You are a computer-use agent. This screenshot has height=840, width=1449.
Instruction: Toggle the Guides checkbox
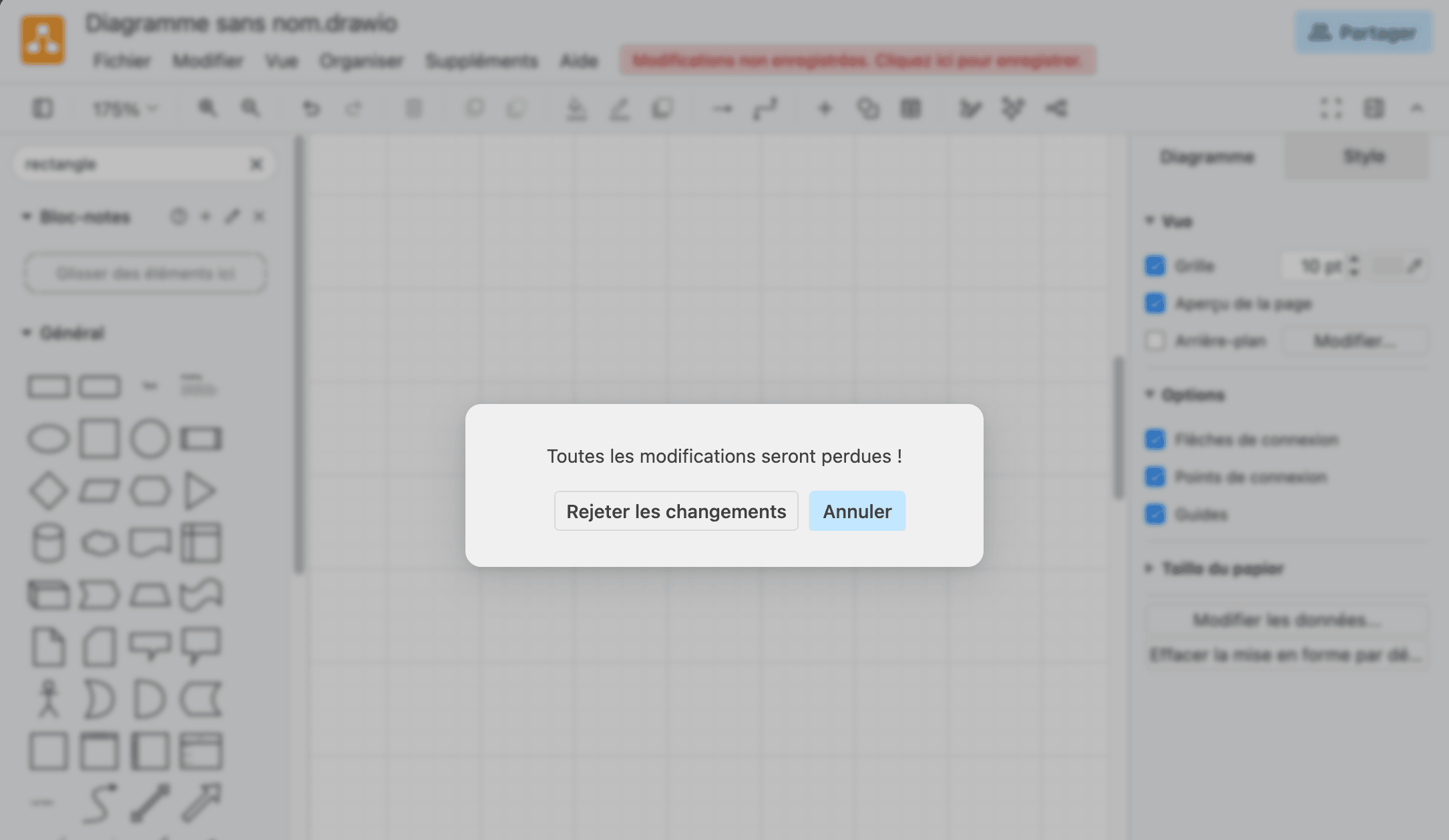pyautogui.click(x=1155, y=514)
